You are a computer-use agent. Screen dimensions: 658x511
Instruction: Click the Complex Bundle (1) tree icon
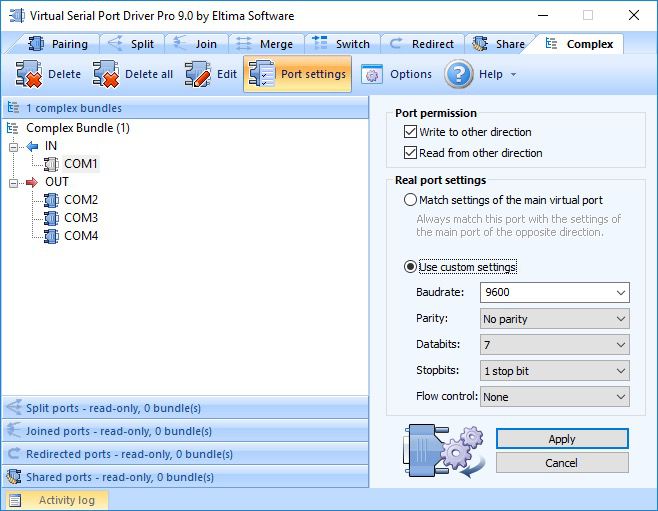13,128
